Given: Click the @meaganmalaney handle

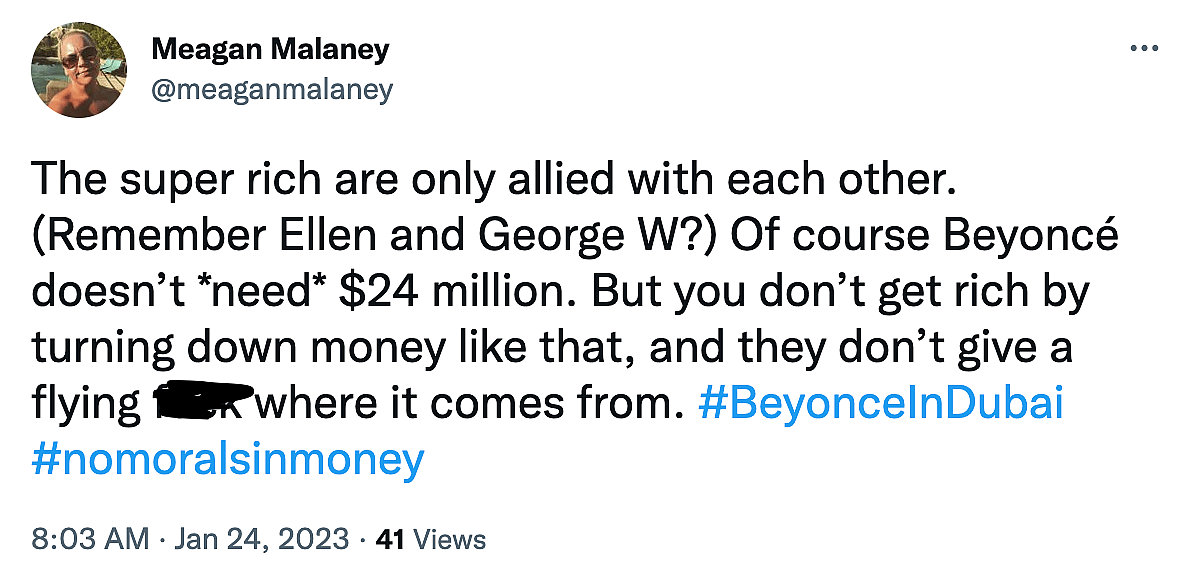Looking at the screenshot, I should 272,90.
